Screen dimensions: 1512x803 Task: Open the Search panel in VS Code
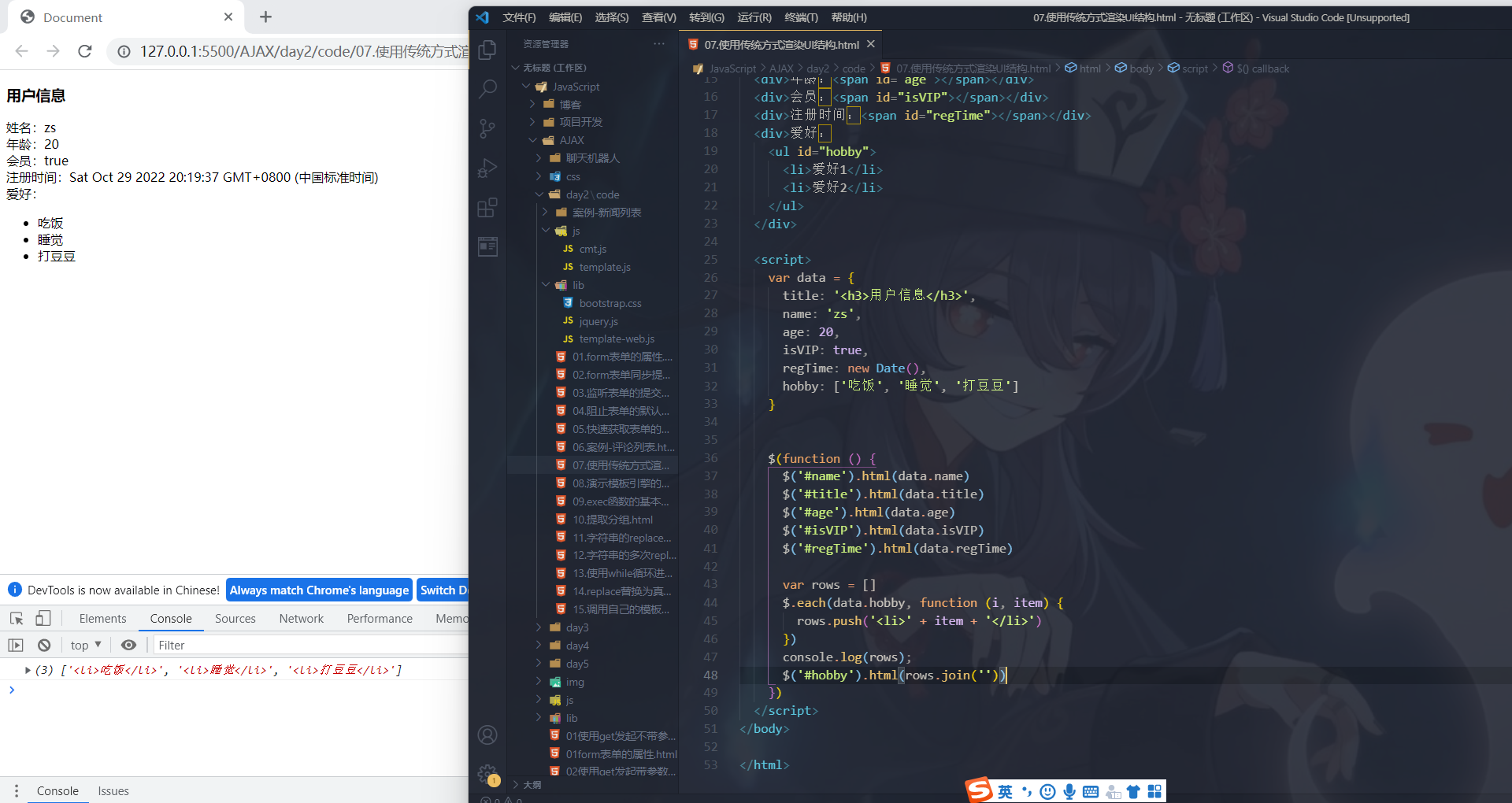[x=487, y=89]
